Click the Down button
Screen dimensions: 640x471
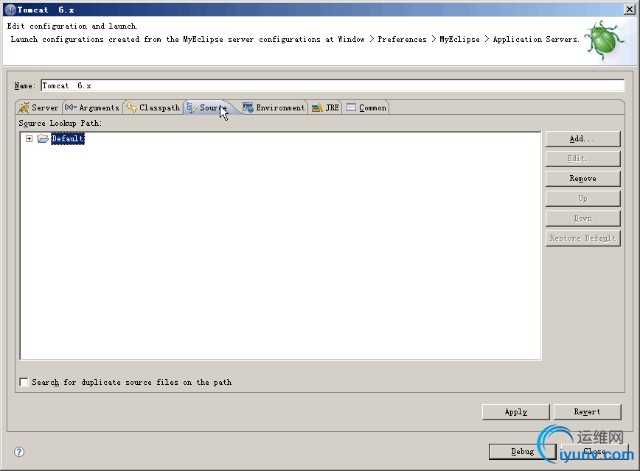[583, 218]
